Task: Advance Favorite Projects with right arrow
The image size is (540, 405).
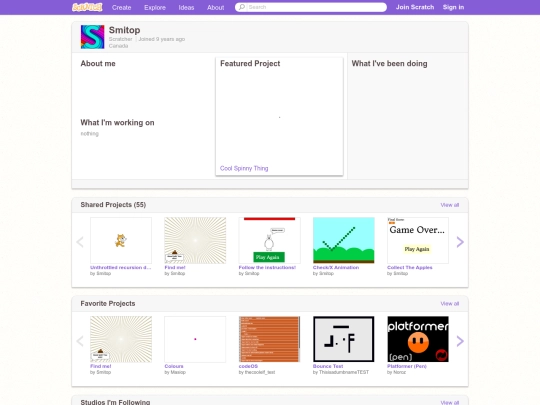Action: point(460,341)
